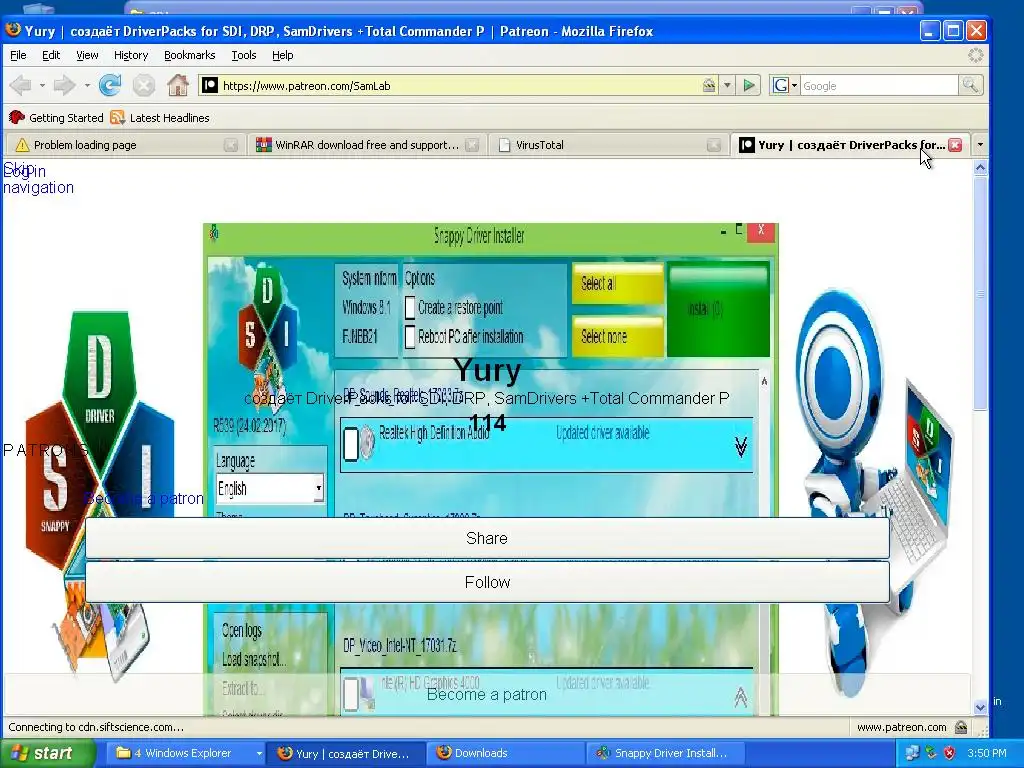Toggle the Create a restore point checkbox
Image resolution: width=1024 pixels, height=768 pixels.
(410, 308)
